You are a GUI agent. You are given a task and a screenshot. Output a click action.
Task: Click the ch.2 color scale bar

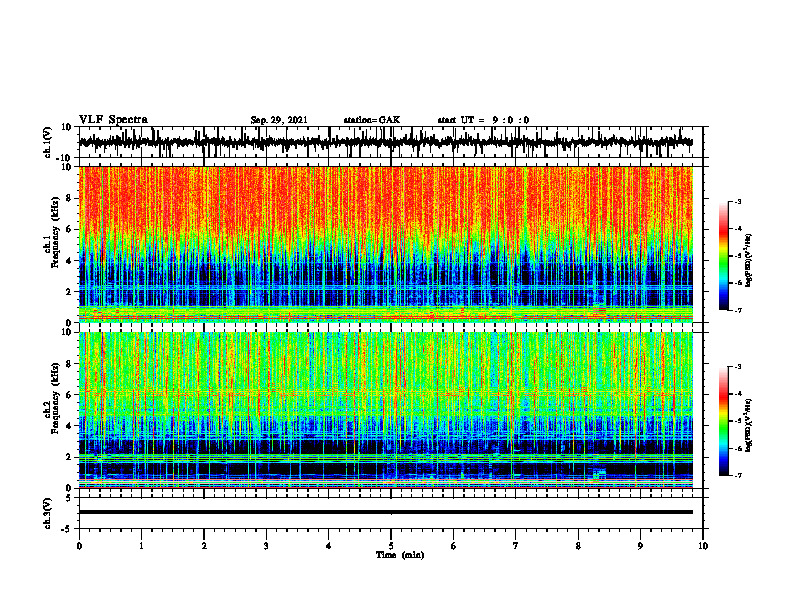pos(724,421)
